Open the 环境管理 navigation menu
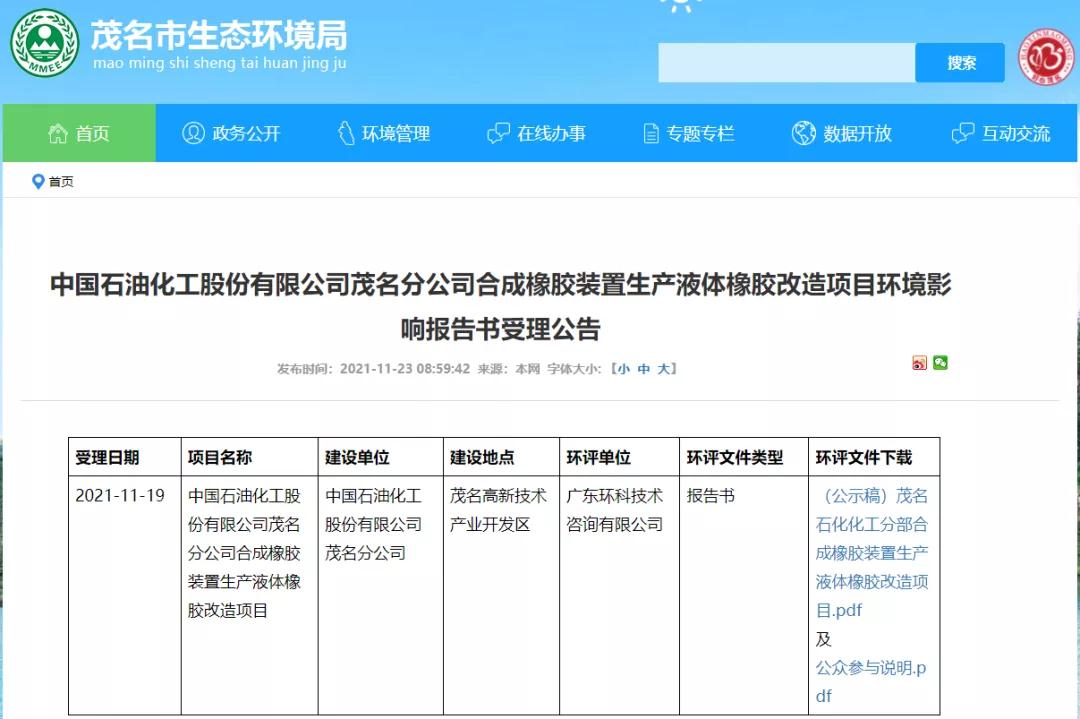Screen dimensions: 1080x719 [x=384, y=133]
